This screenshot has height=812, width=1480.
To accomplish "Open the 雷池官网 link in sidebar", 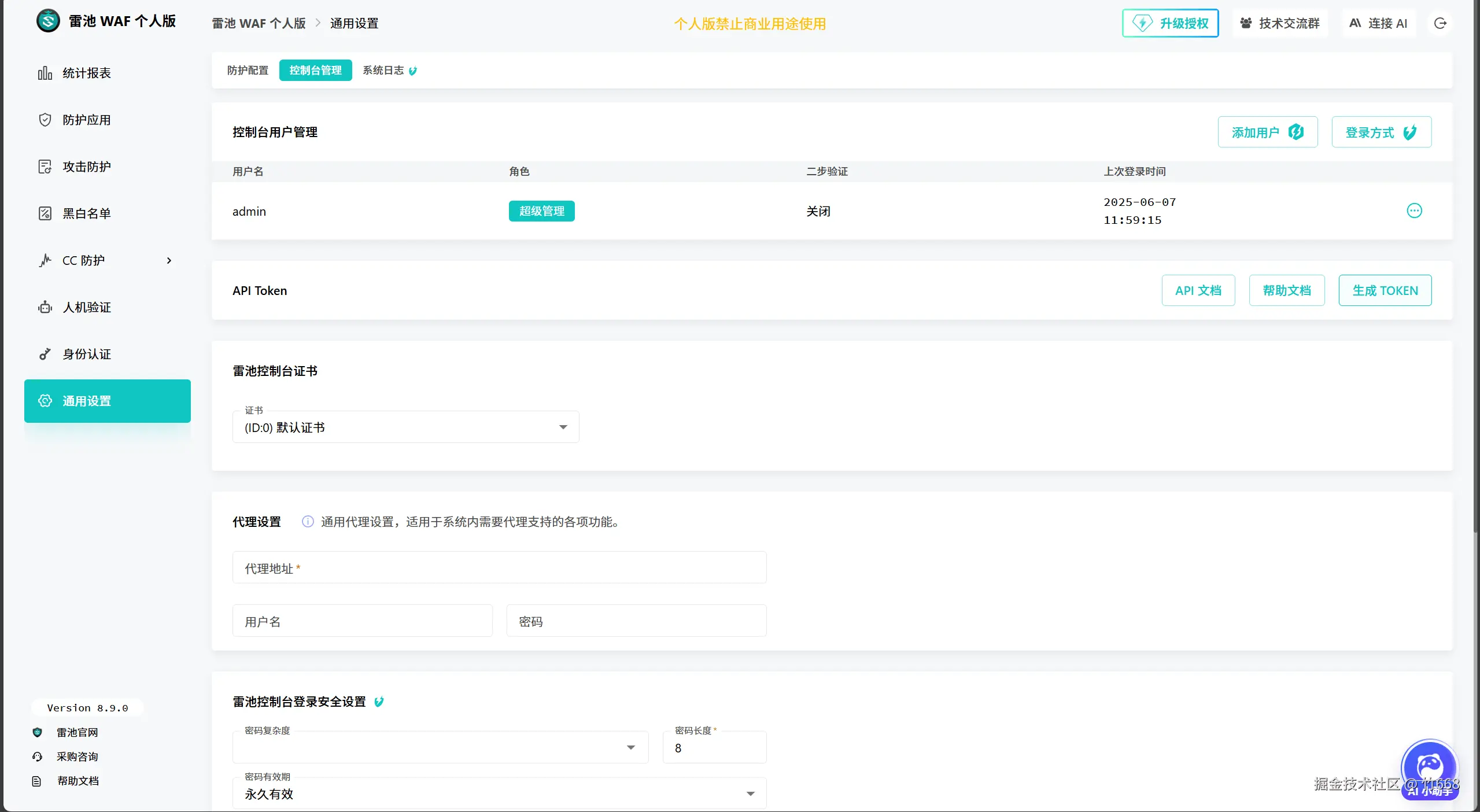I will (x=77, y=732).
